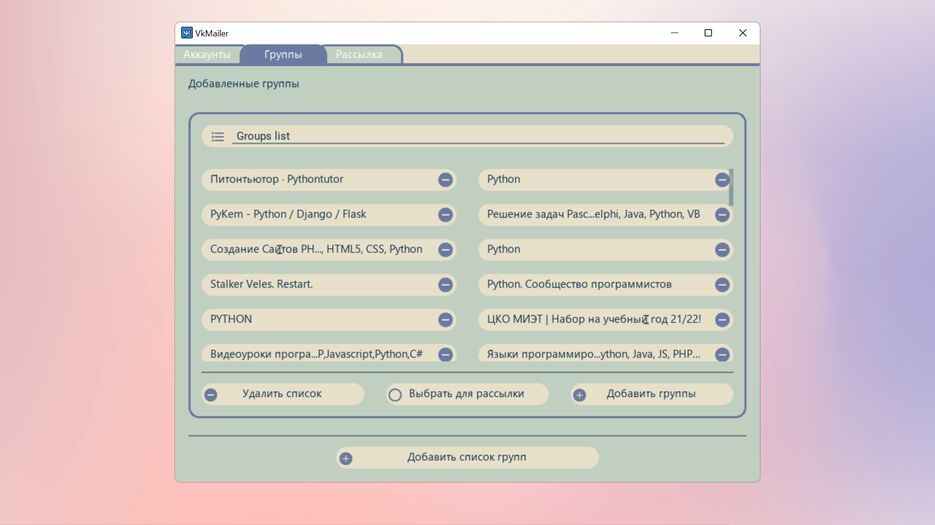Screen dimensions: 935x525
Task: Select the Stalker Veles. Restart. entry text
Action: (x=261, y=284)
